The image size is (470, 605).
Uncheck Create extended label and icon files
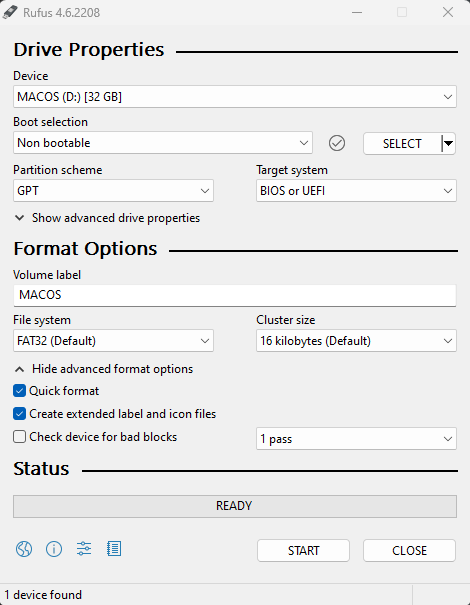click(19, 414)
